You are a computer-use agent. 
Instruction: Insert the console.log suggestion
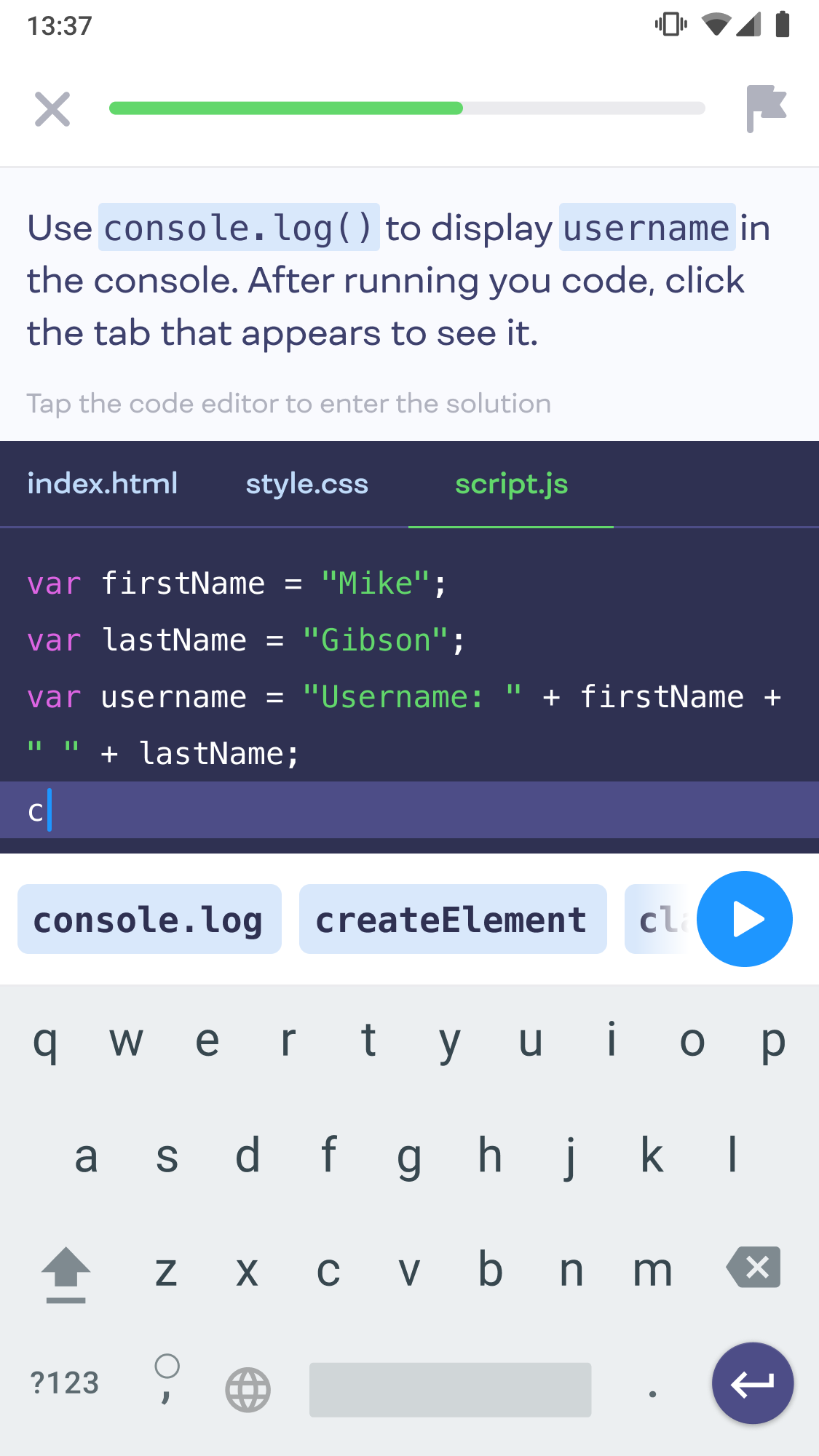pyautogui.click(x=149, y=920)
